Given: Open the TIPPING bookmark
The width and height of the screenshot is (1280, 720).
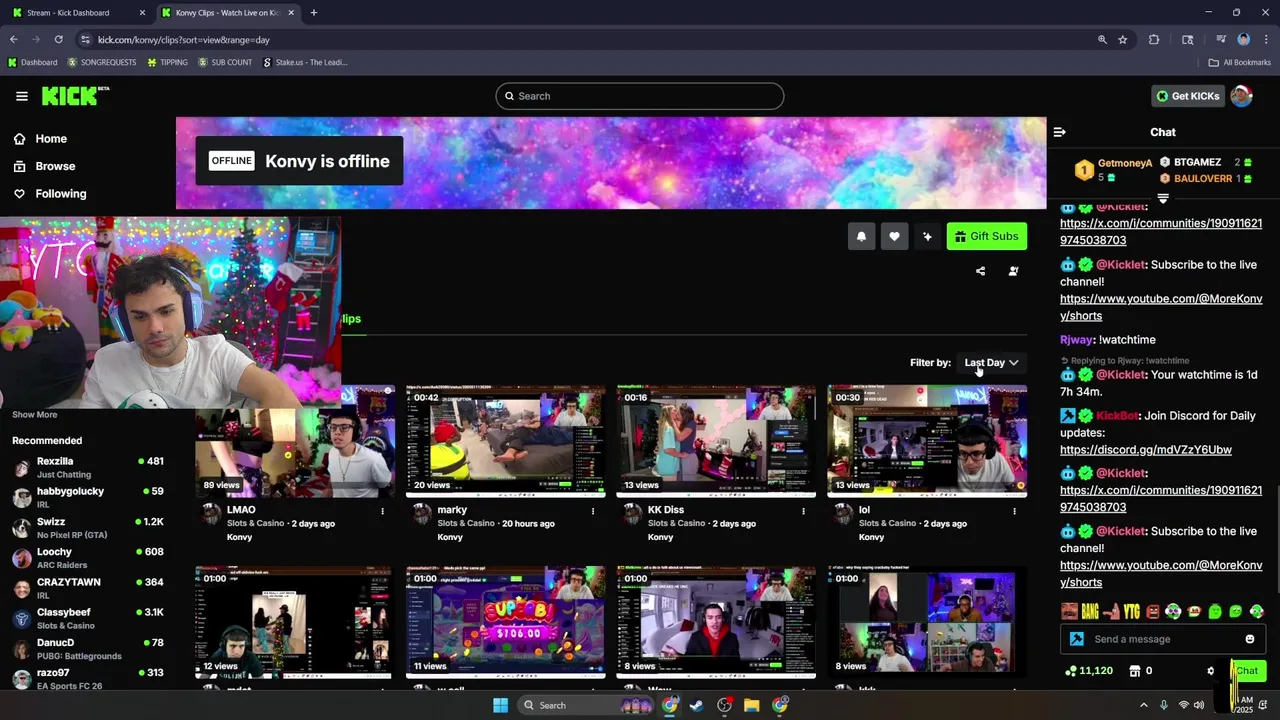Looking at the screenshot, I should (167, 62).
